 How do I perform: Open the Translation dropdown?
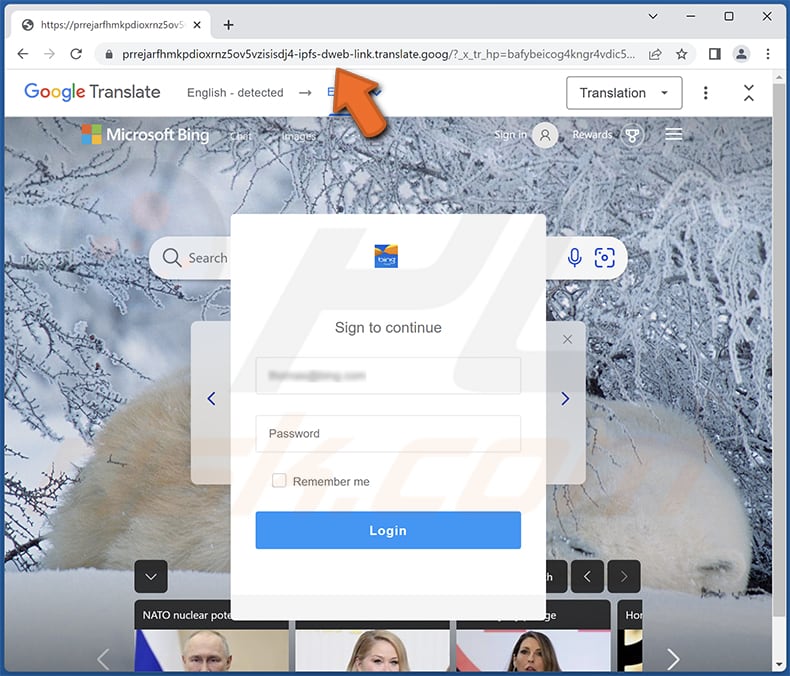click(624, 93)
